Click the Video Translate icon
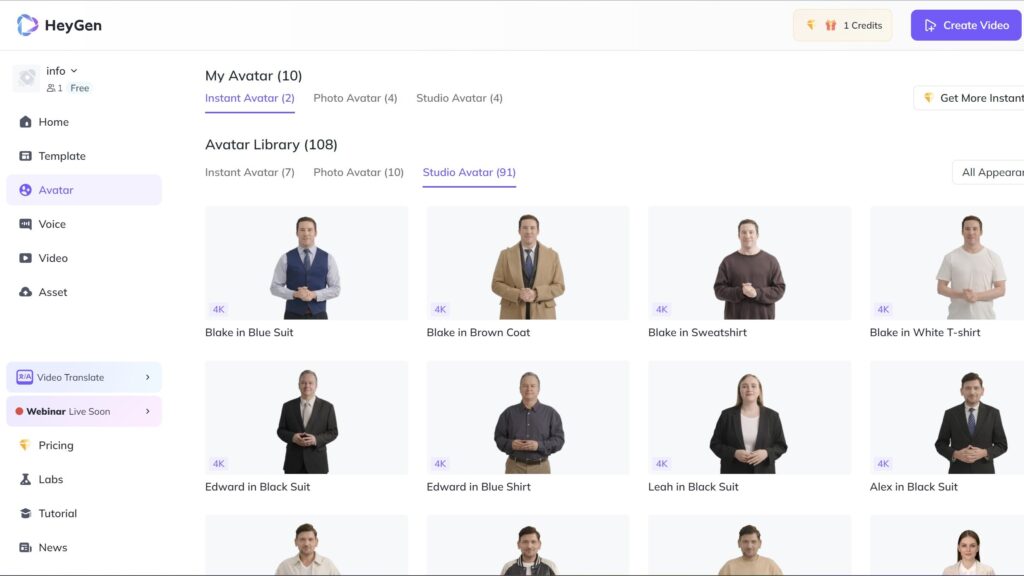The height and width of the screenshot is (576, 1024). point(25,377)
